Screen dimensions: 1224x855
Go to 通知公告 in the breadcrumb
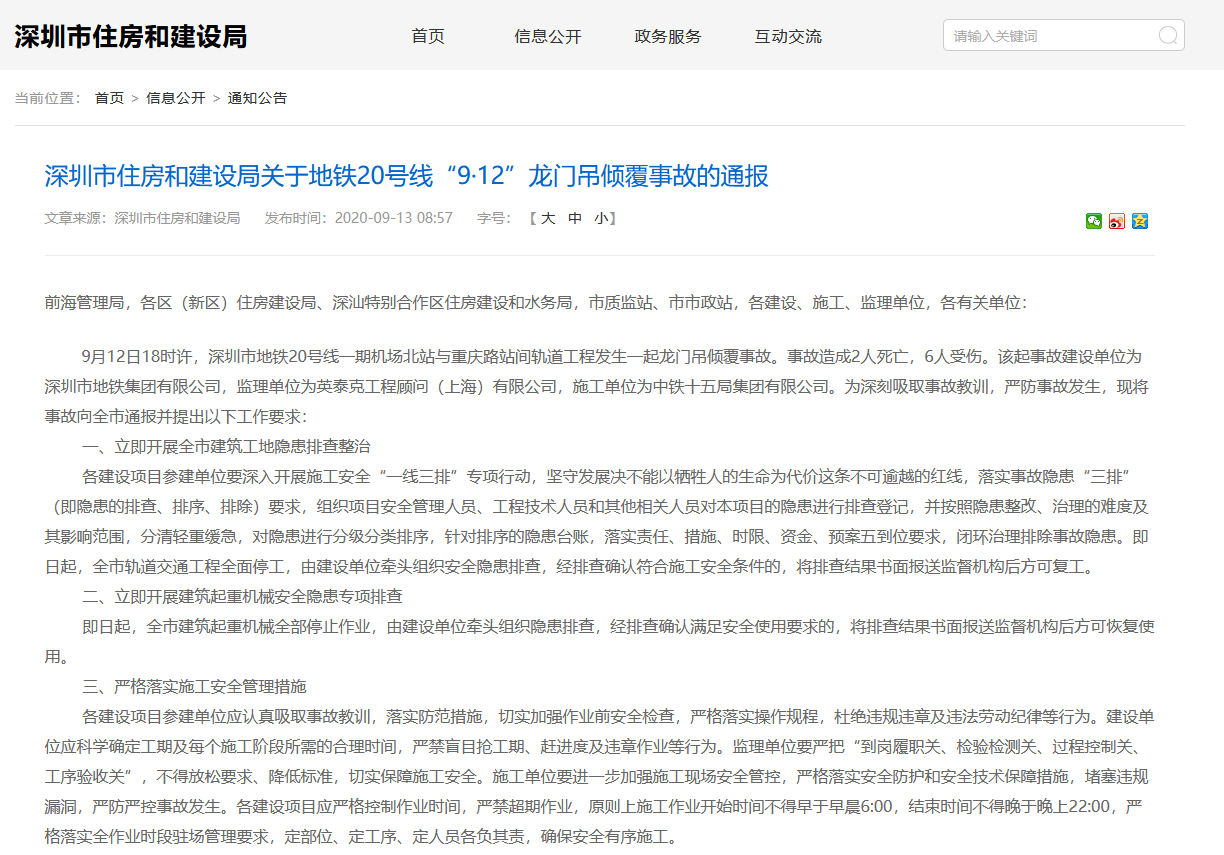257,98
